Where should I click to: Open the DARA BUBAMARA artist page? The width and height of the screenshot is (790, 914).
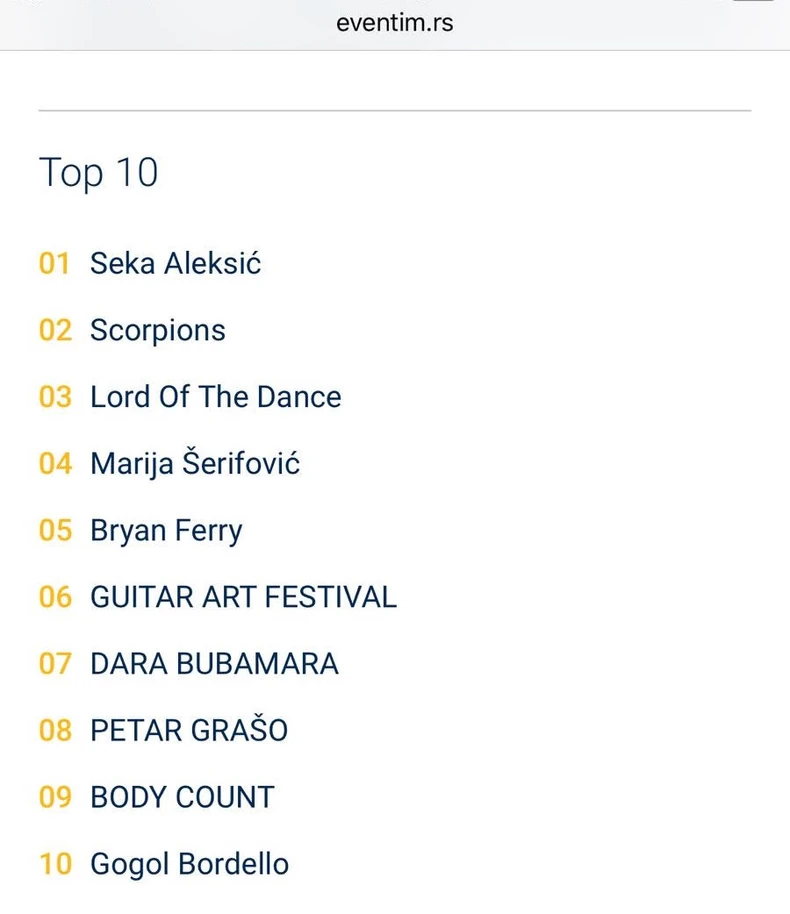click(214, 663)
